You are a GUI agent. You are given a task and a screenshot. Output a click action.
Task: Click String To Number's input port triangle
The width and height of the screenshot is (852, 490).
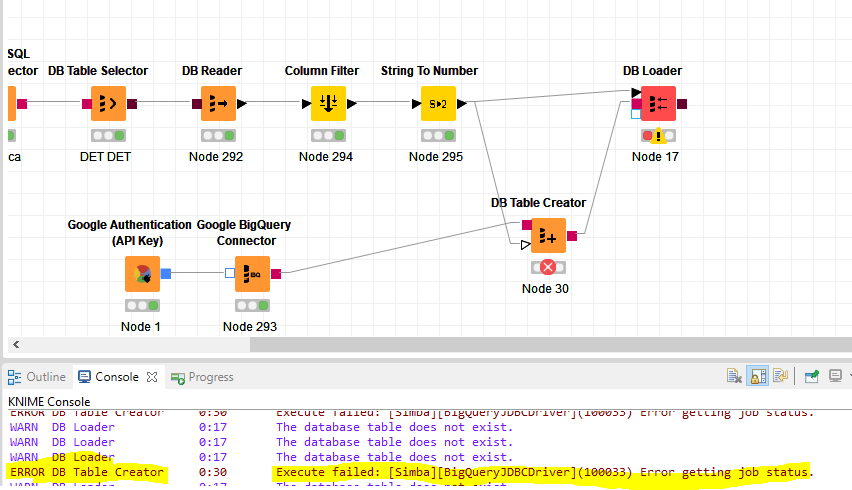[416, 104]
